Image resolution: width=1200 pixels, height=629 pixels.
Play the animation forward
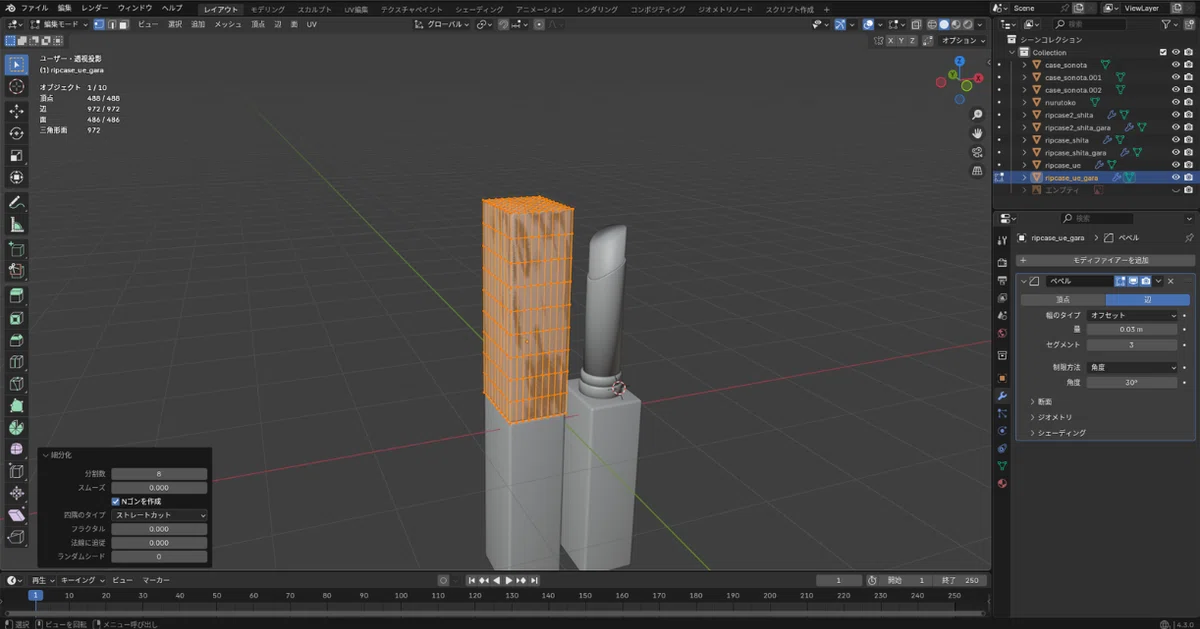pyautogui.click(x=509, y=580)
